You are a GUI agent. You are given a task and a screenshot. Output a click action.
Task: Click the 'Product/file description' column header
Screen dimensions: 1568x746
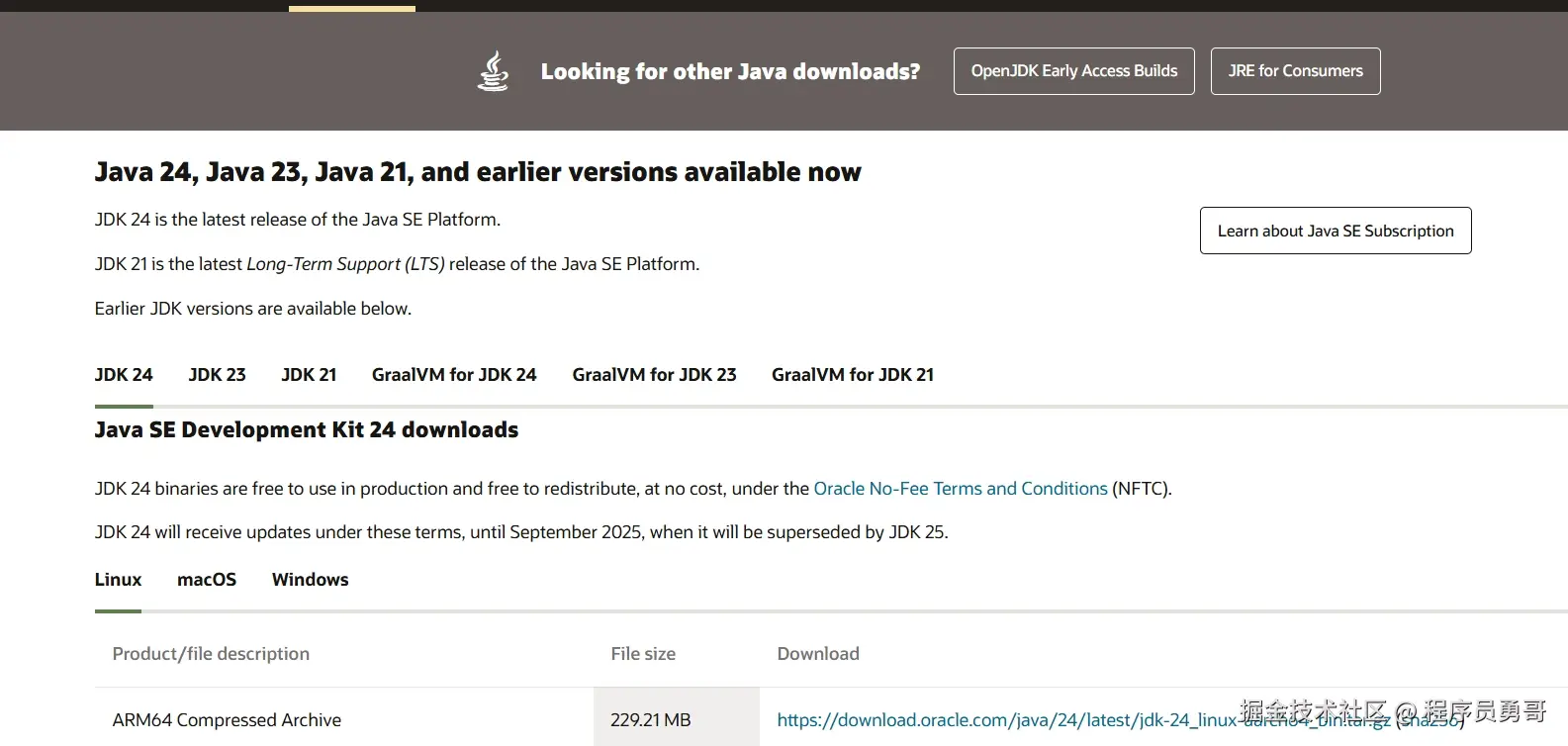coord(211,654)
